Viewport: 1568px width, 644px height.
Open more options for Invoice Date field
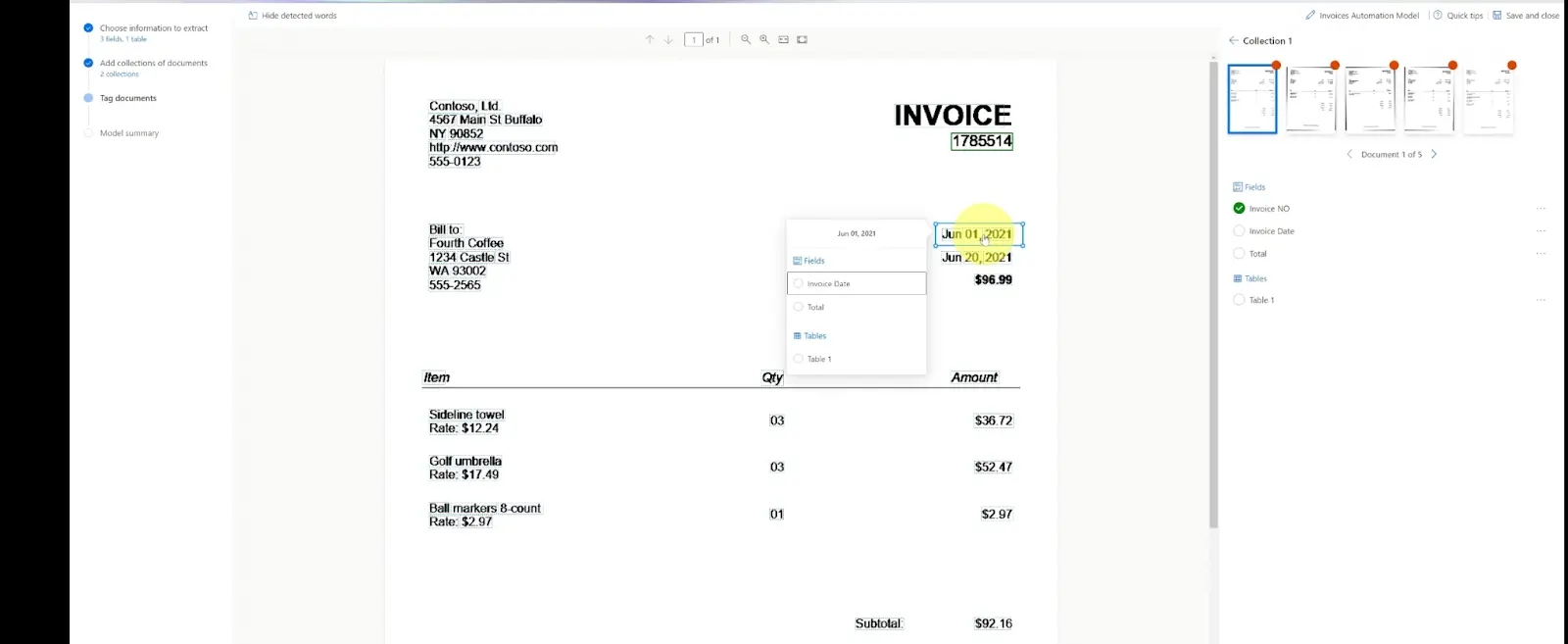click(x=1541, y=231)
